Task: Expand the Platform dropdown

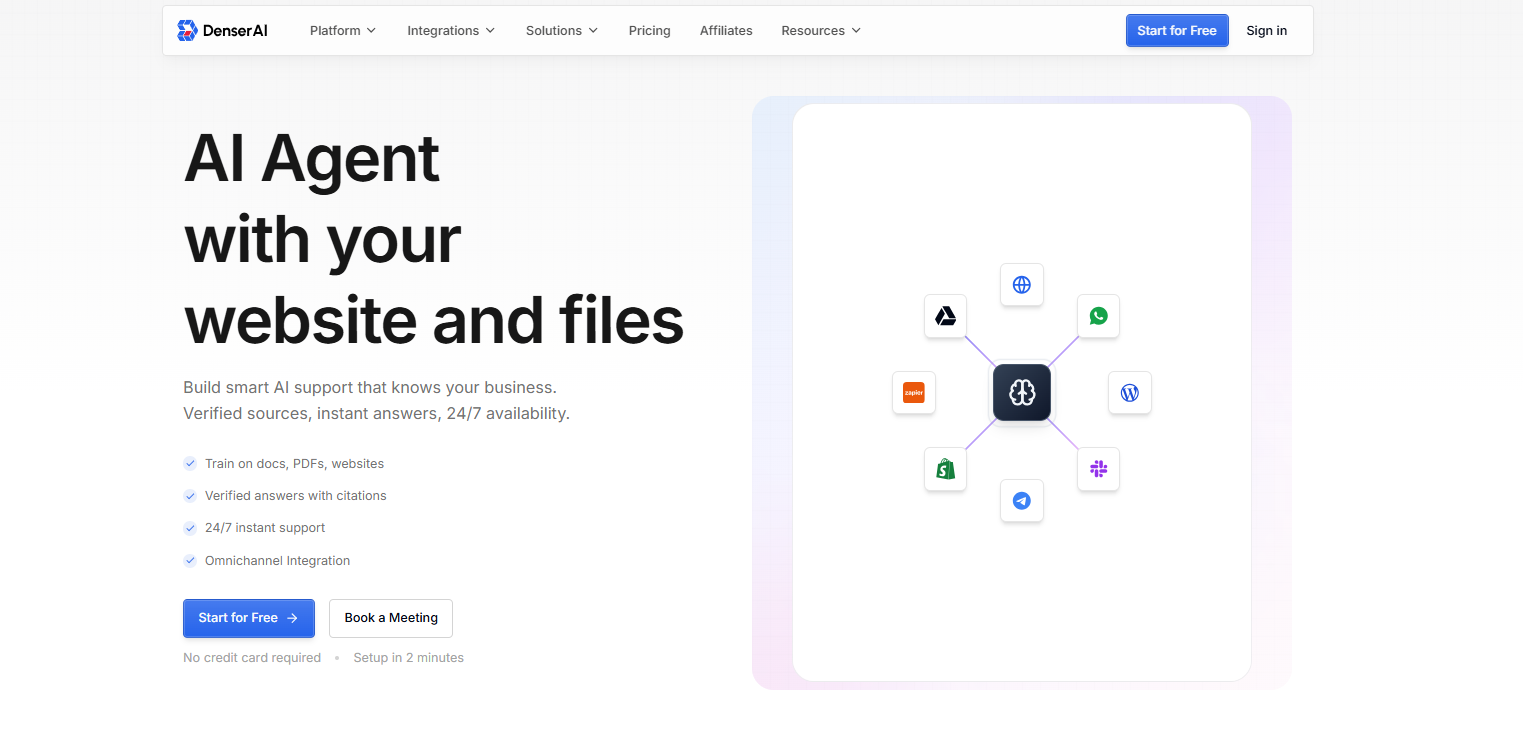Action: [x=342, y=30]
